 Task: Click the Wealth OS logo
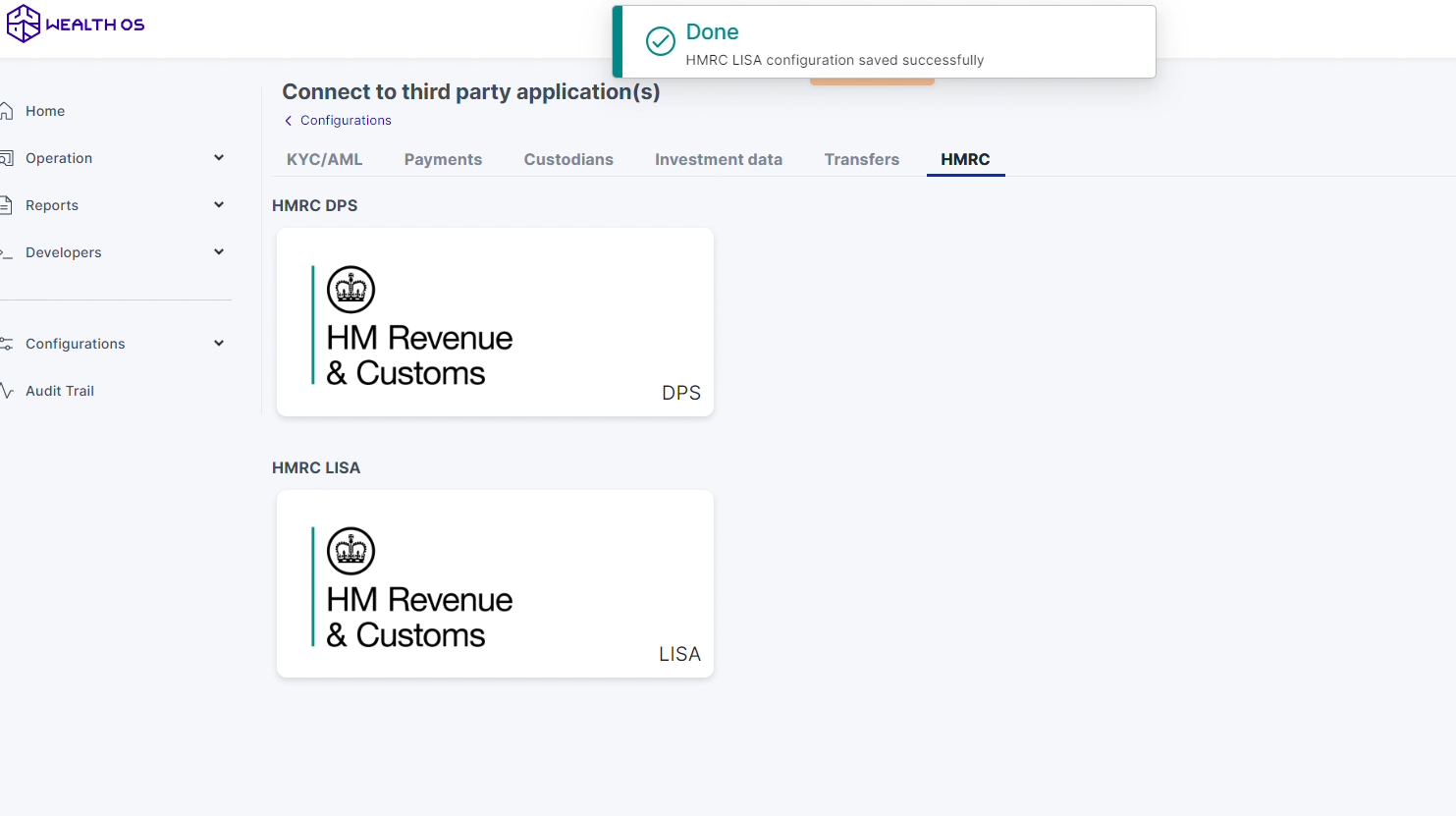pos(76,24)
